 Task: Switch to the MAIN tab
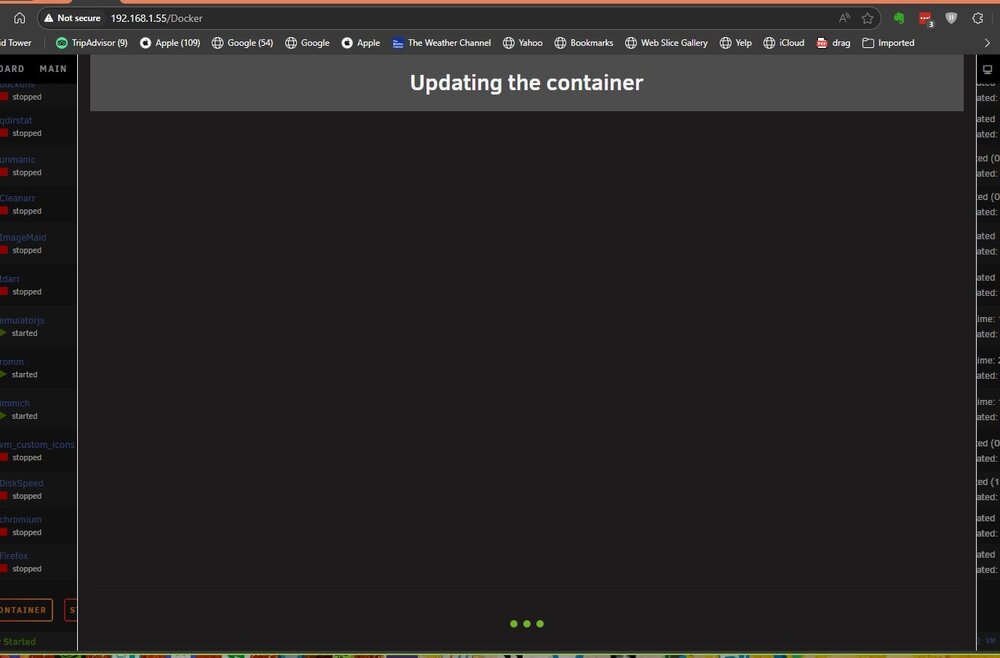53,69
